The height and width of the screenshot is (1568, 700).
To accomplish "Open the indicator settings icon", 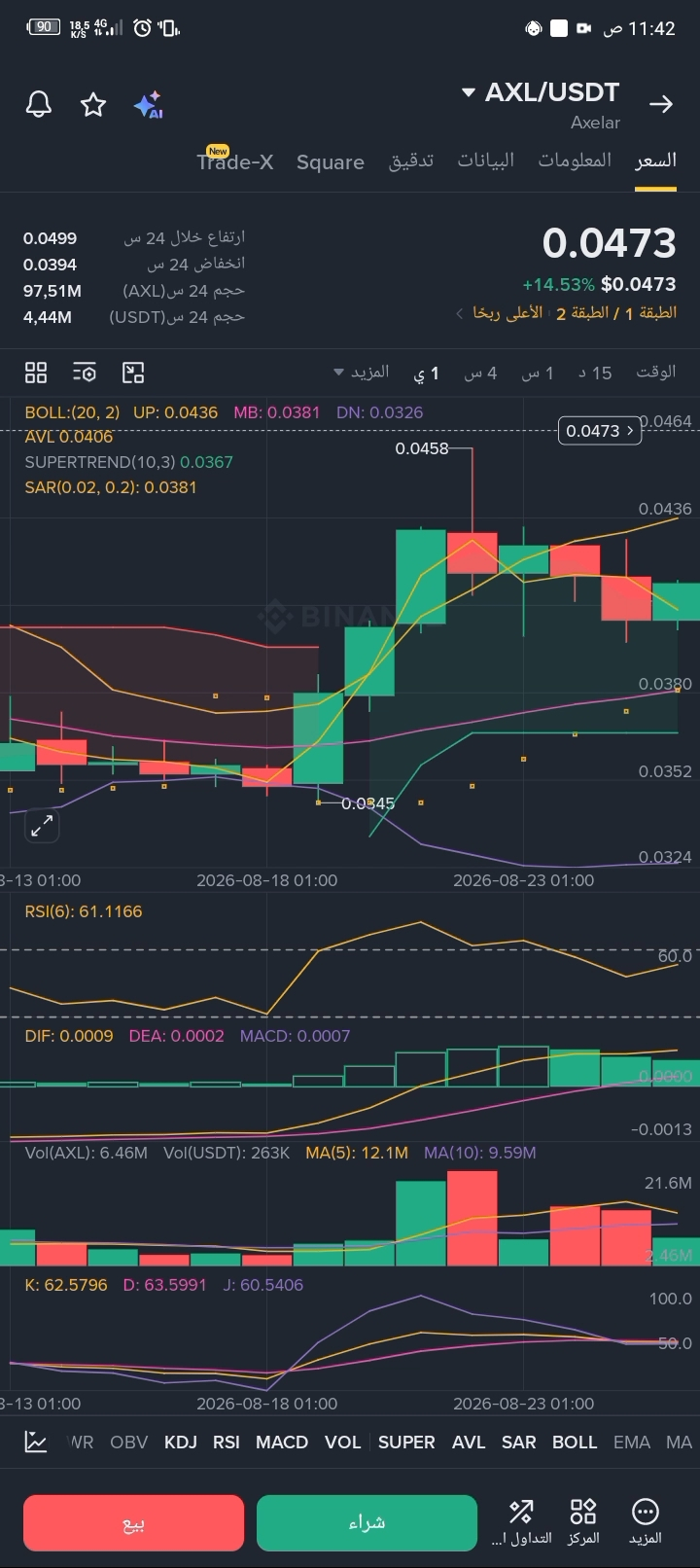I will (x=85, y=373).
